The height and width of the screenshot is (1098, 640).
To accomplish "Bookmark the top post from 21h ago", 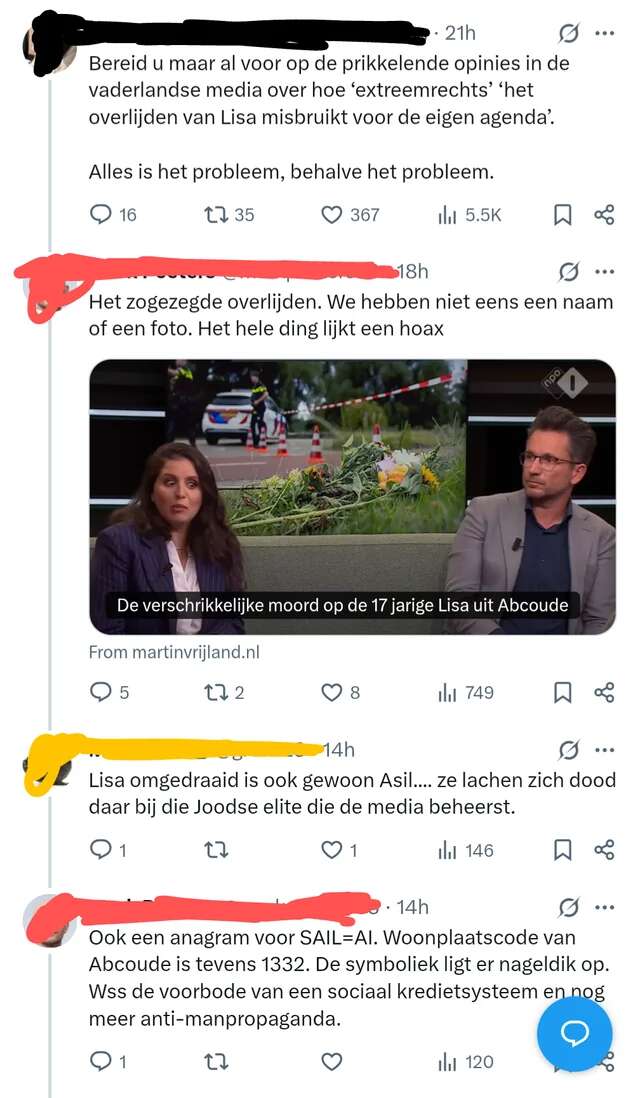I will pyautogui.click(x=563, y=215).
